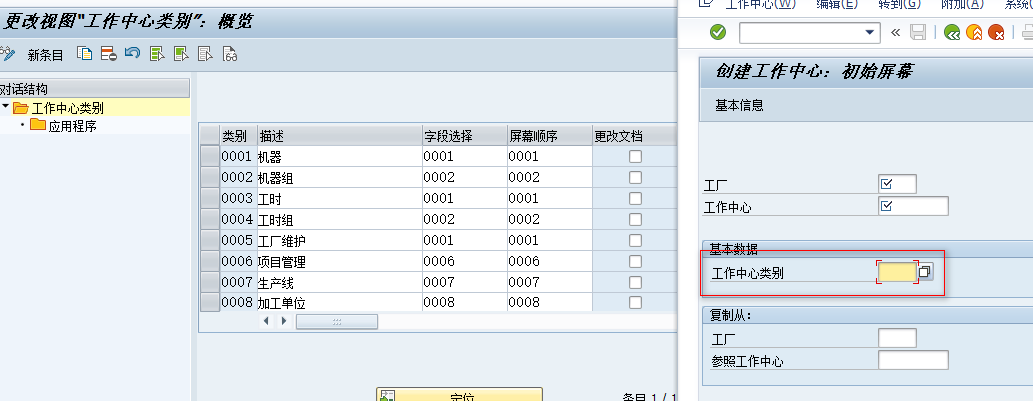
Task: Click the green checkmark Enter icon
Action: 718,32
